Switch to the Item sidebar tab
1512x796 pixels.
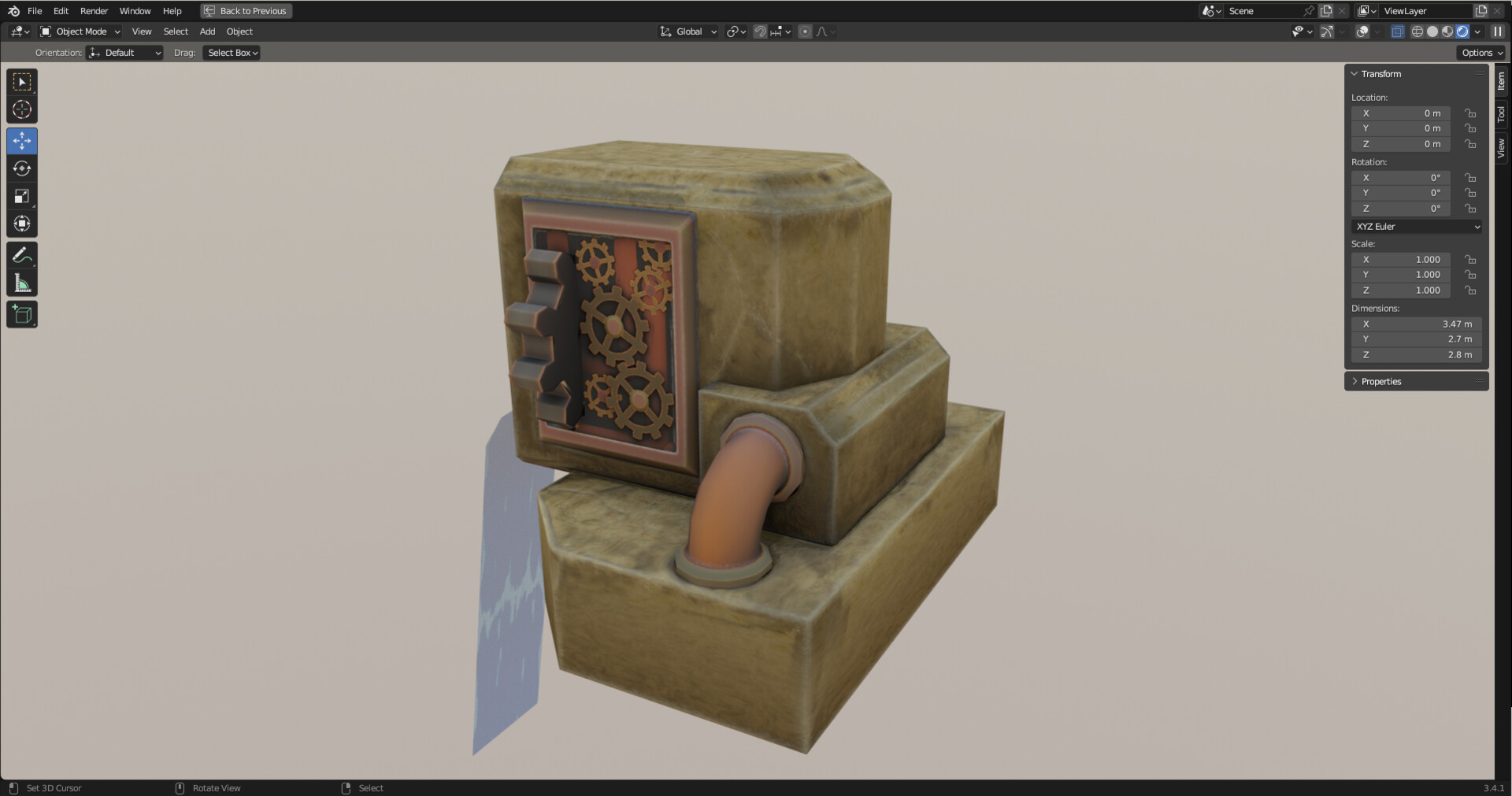click(1501, 81)
